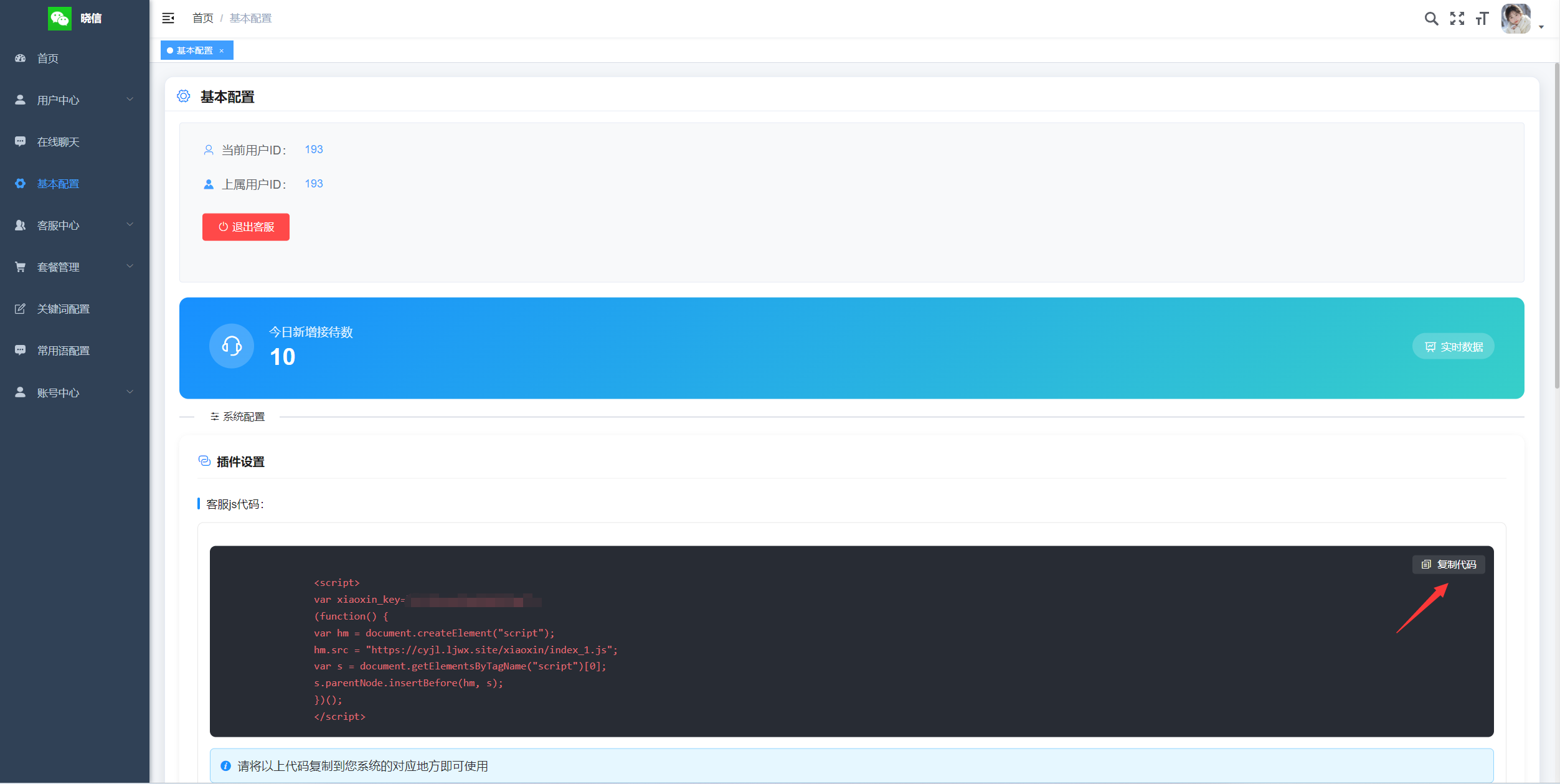Open 在线聊天 menu item
The width and height of the screenshot is (1560, 784).
pos(75,142)
